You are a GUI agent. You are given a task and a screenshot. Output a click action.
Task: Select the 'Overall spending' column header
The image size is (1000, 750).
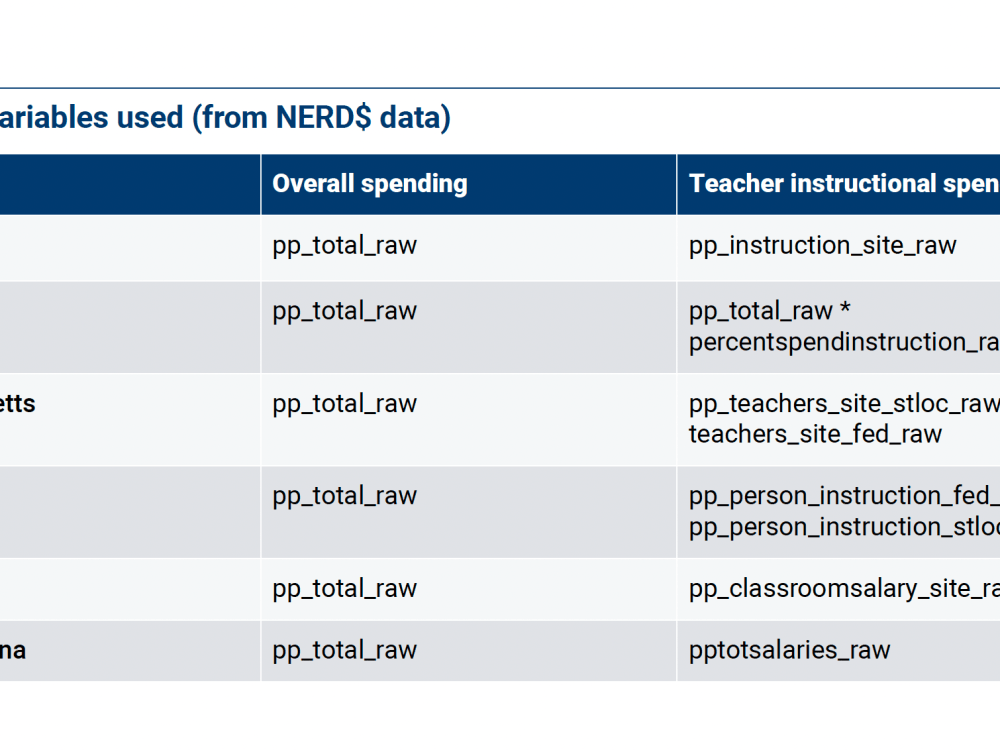370,184
